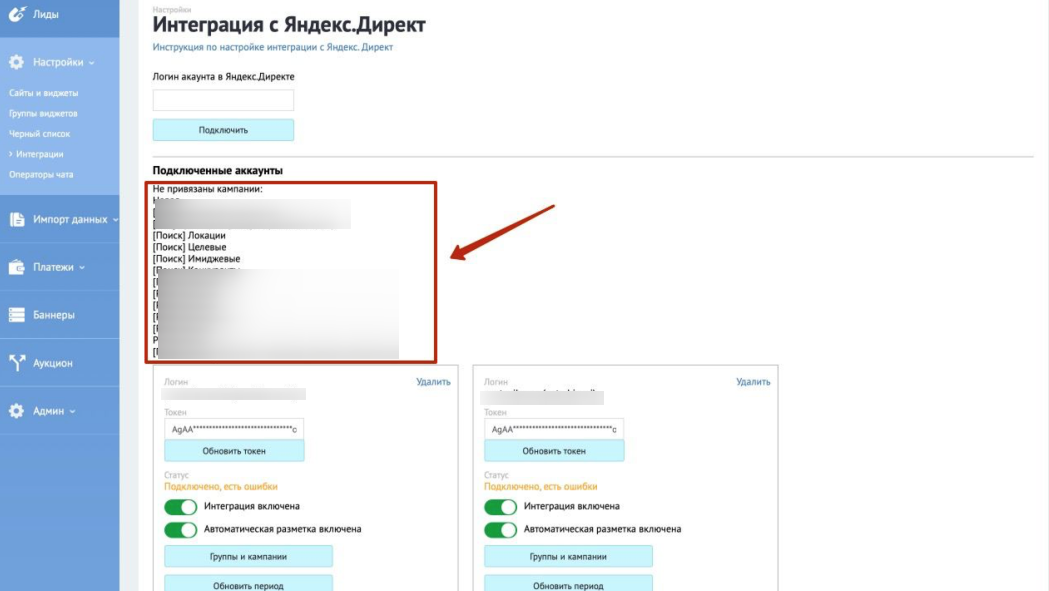Viewport: 1049px width, 591px height.
Task: Open Группы и кампании for first account
Action: coord(248,556)
